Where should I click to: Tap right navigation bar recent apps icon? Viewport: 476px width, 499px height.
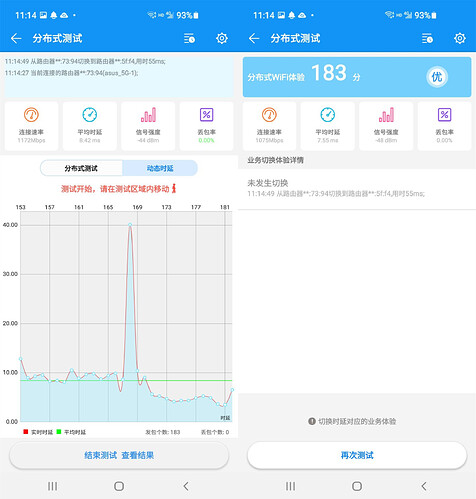pos(290,486)
